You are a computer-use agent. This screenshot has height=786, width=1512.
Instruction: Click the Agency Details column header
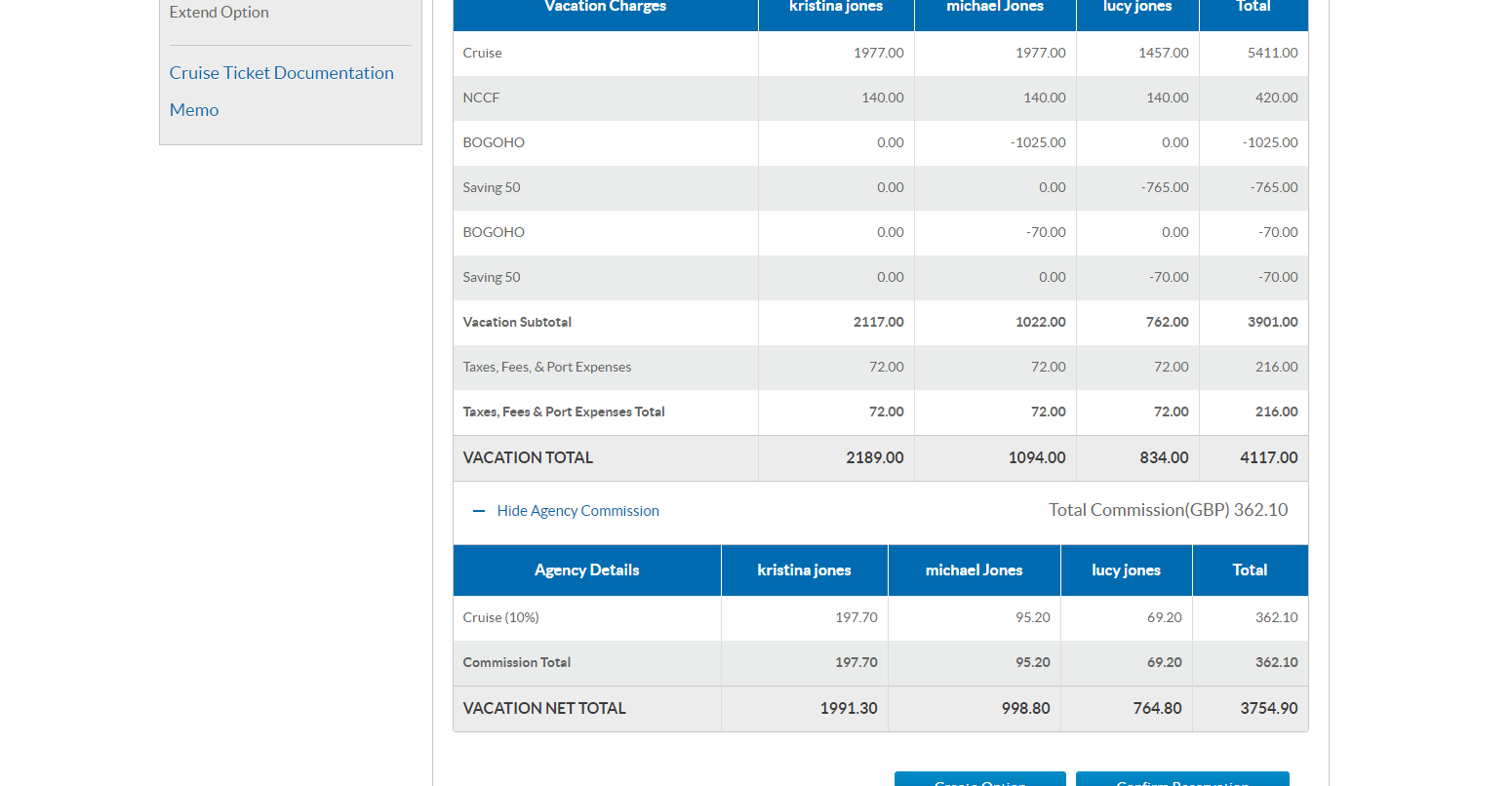coord(587,570)
